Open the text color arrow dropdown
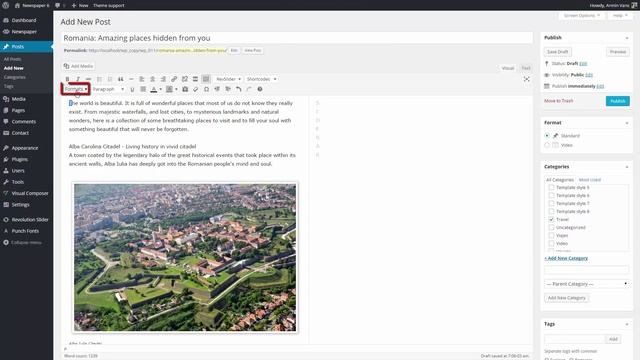 [160, 89]
